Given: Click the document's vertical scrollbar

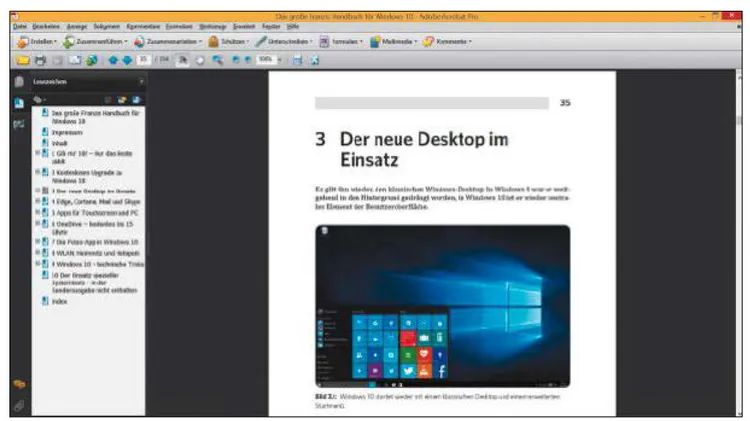Looking at the screenshot, I should [x=739, y=242].
